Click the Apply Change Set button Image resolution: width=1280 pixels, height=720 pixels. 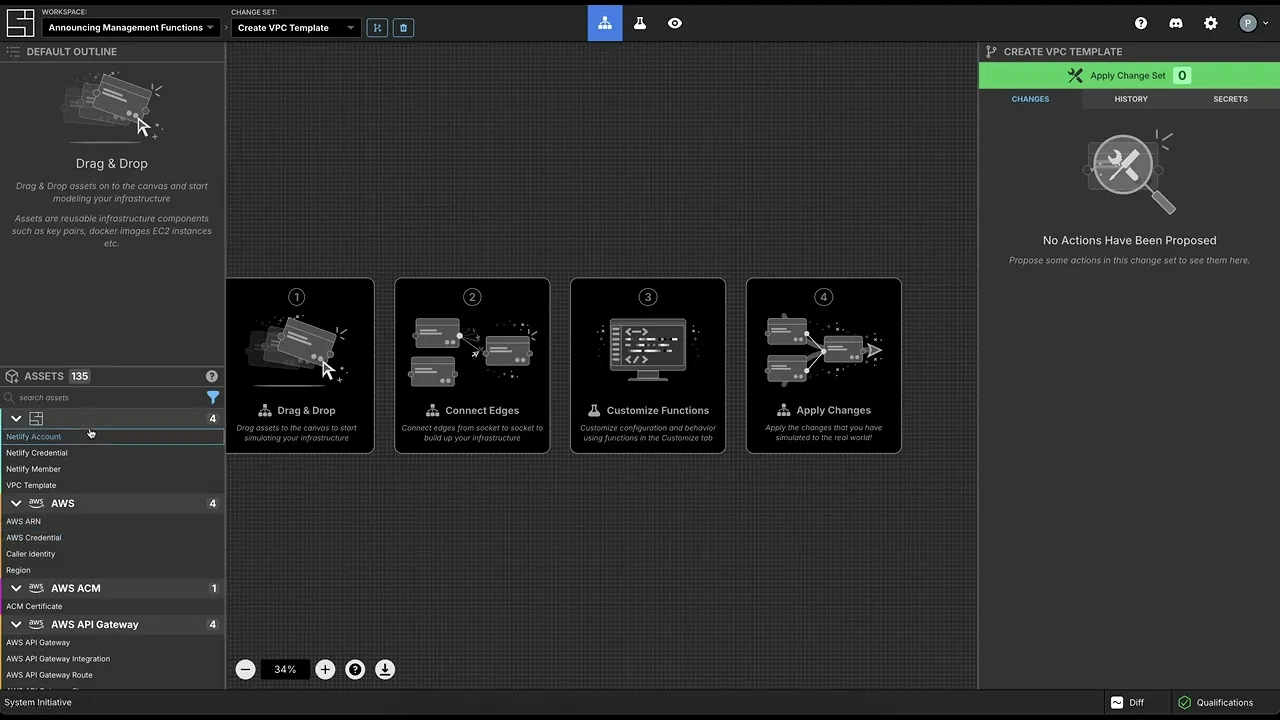coord(1128,75)
